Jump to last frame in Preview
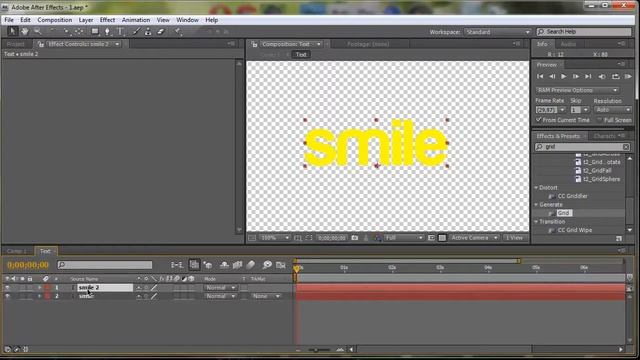Image resolution: width=640 pixels, height=360 pixels. pos(588,76)
